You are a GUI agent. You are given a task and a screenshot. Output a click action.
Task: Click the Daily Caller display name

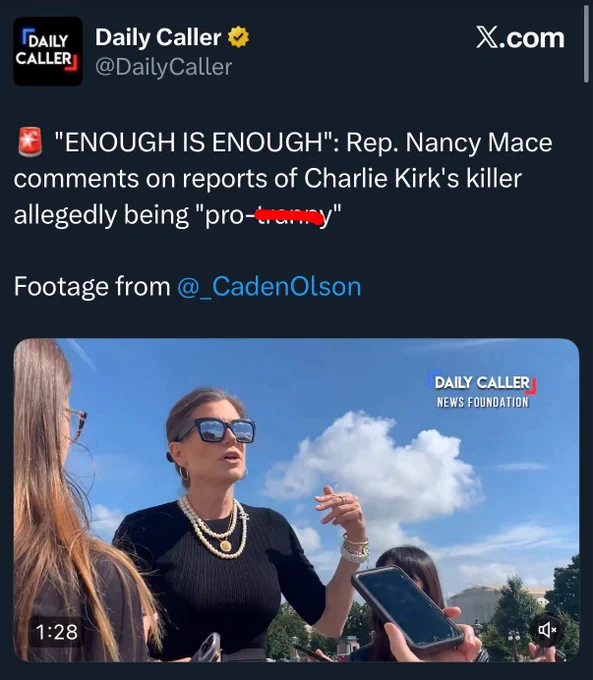[158, 37]
